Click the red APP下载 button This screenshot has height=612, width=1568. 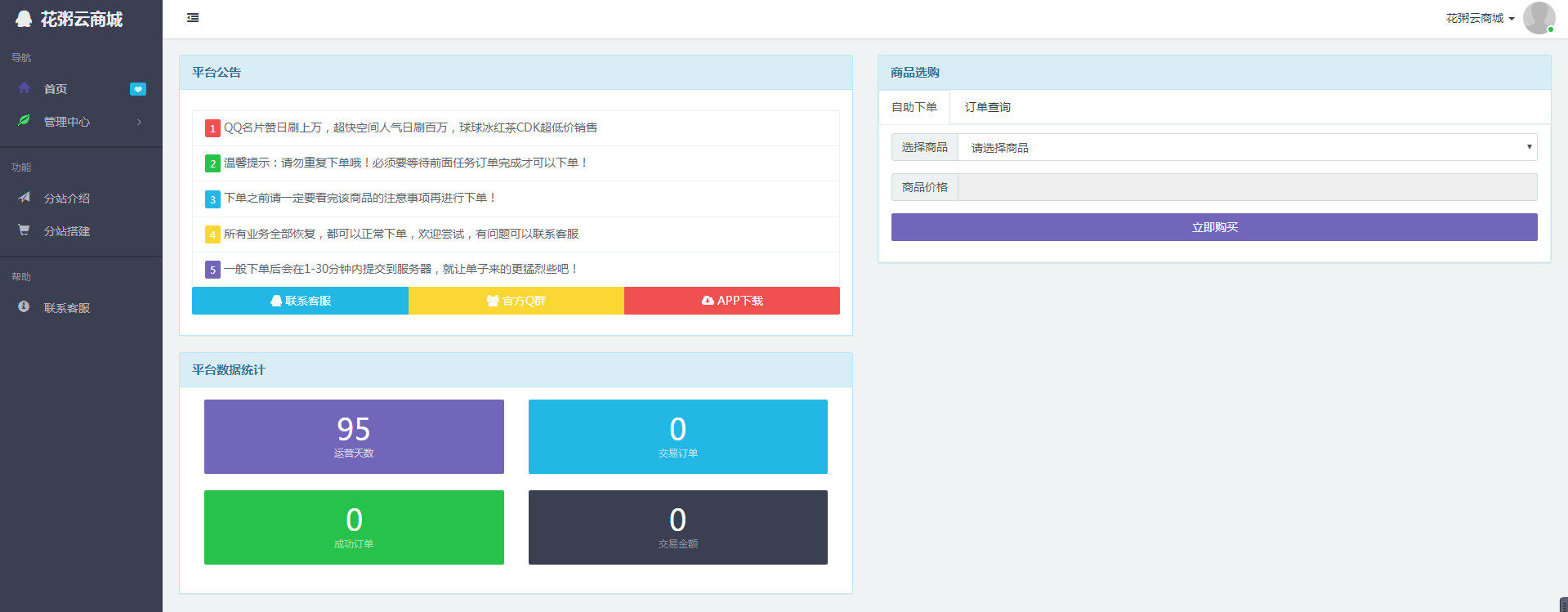click(731, 301)
